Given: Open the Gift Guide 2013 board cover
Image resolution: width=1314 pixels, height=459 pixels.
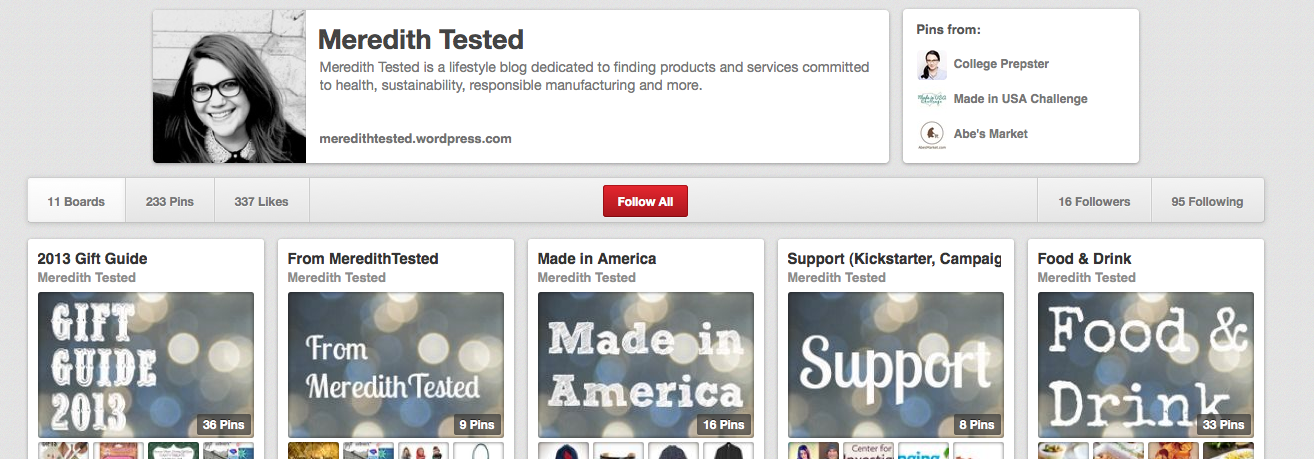Looking at the screenshot, I should [146, 364].
